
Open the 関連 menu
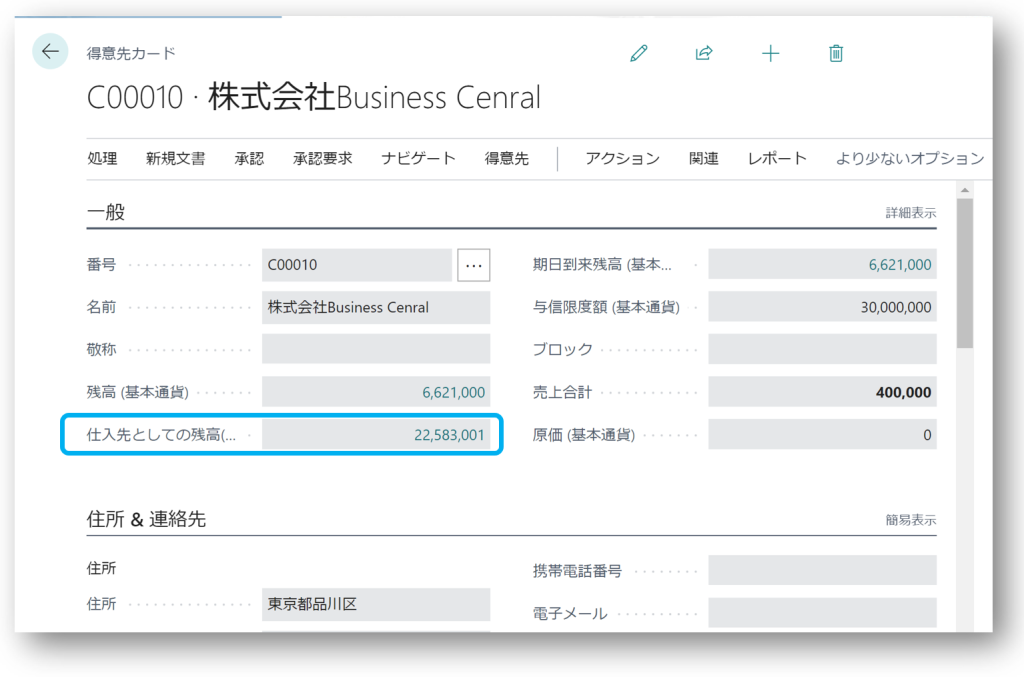tap(704, 159)
